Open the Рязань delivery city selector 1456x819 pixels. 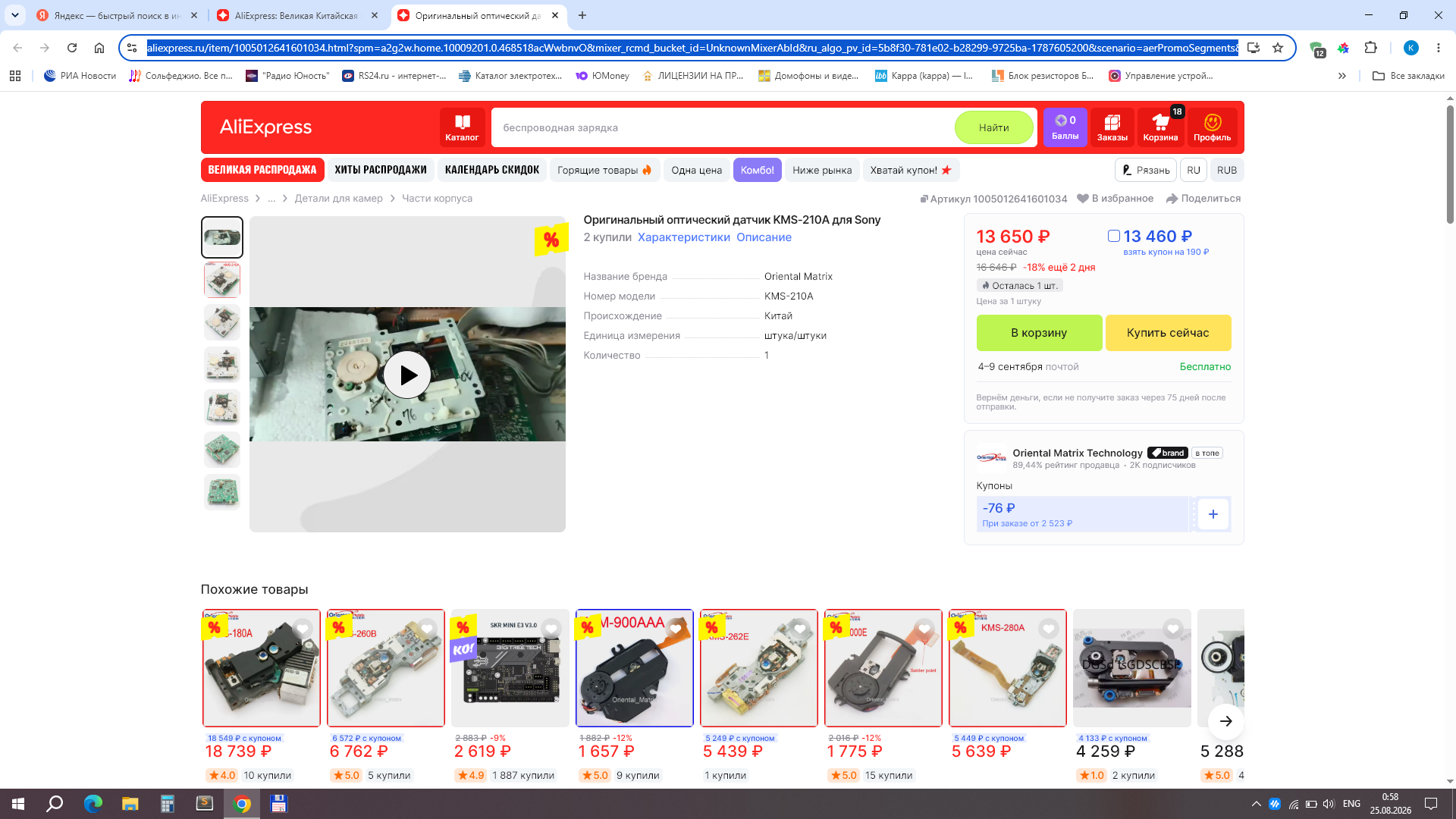[1145, 170]
